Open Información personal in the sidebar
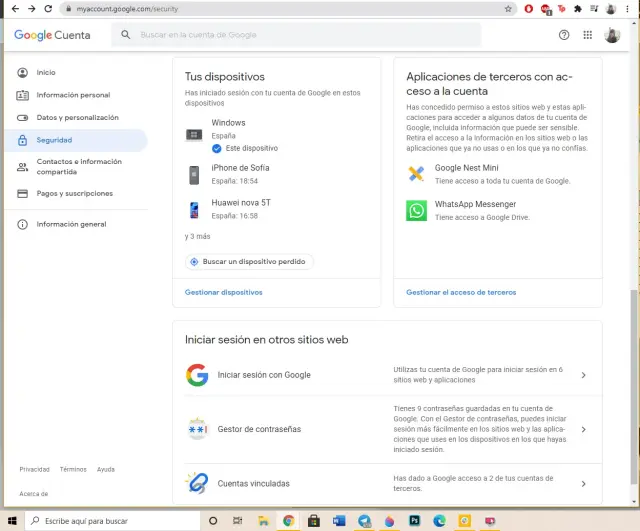This screenshot has width=640, height=531. (73, 95)
